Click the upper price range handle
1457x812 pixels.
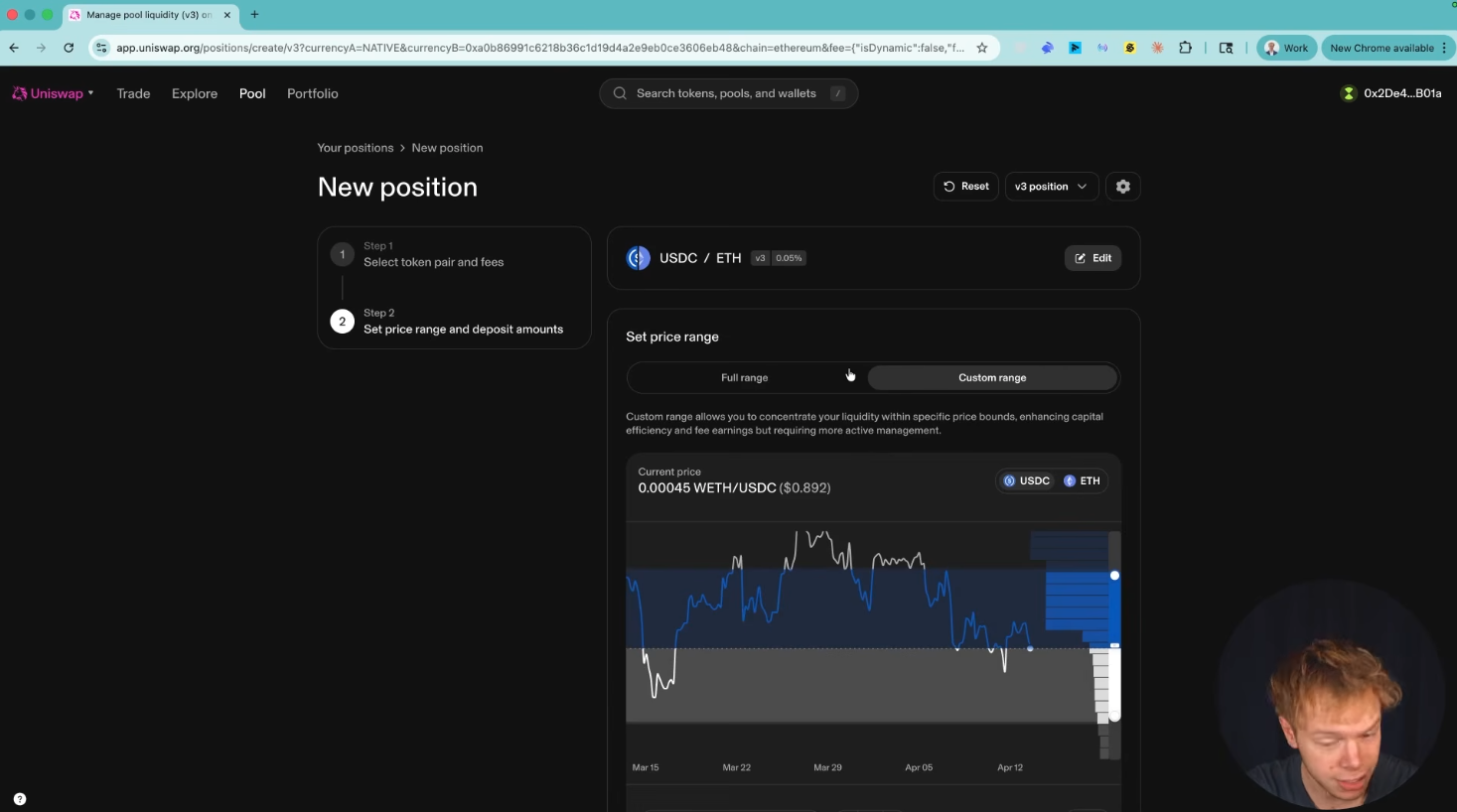pyautogui.click(x=1114, y=576)
